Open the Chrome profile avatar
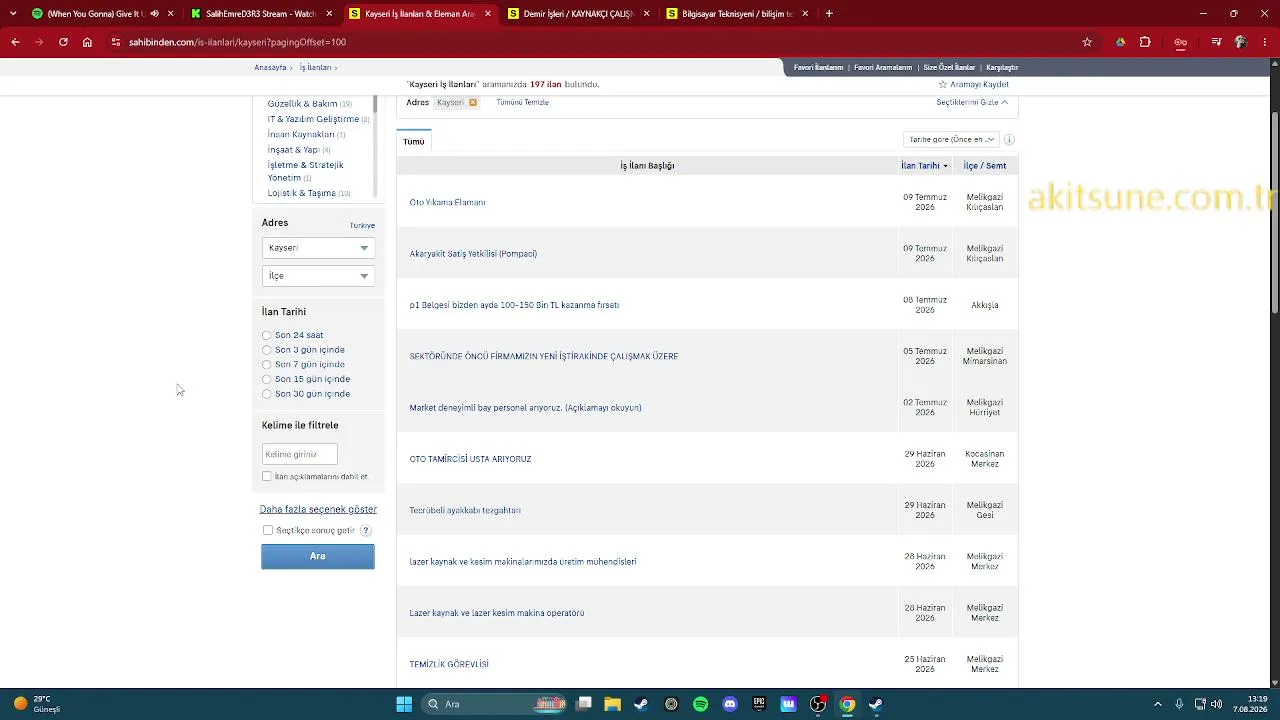 [x=1240, y=42]
